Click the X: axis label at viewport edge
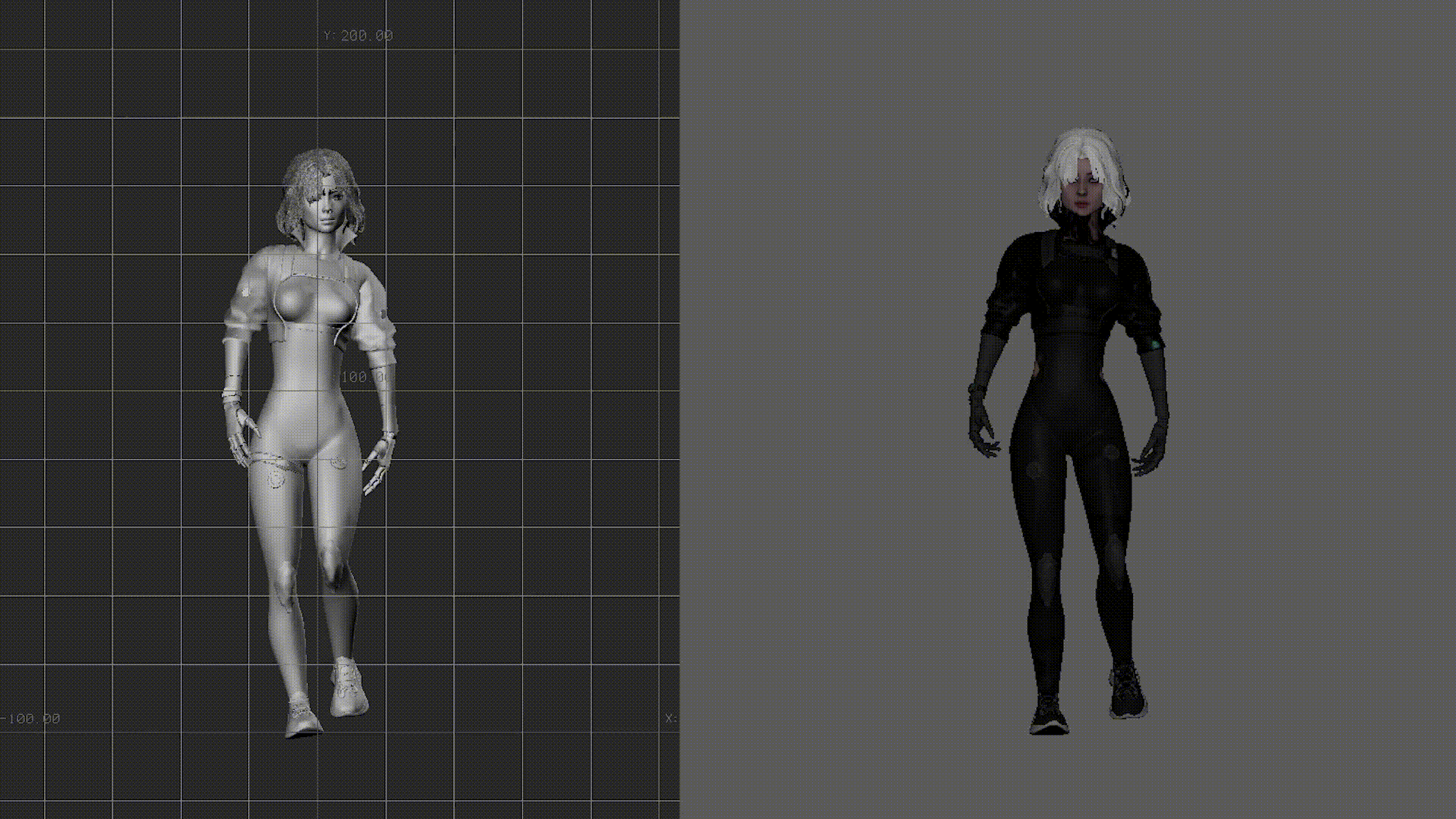Viewport: 1456px width, 819px height. [671, 718]
